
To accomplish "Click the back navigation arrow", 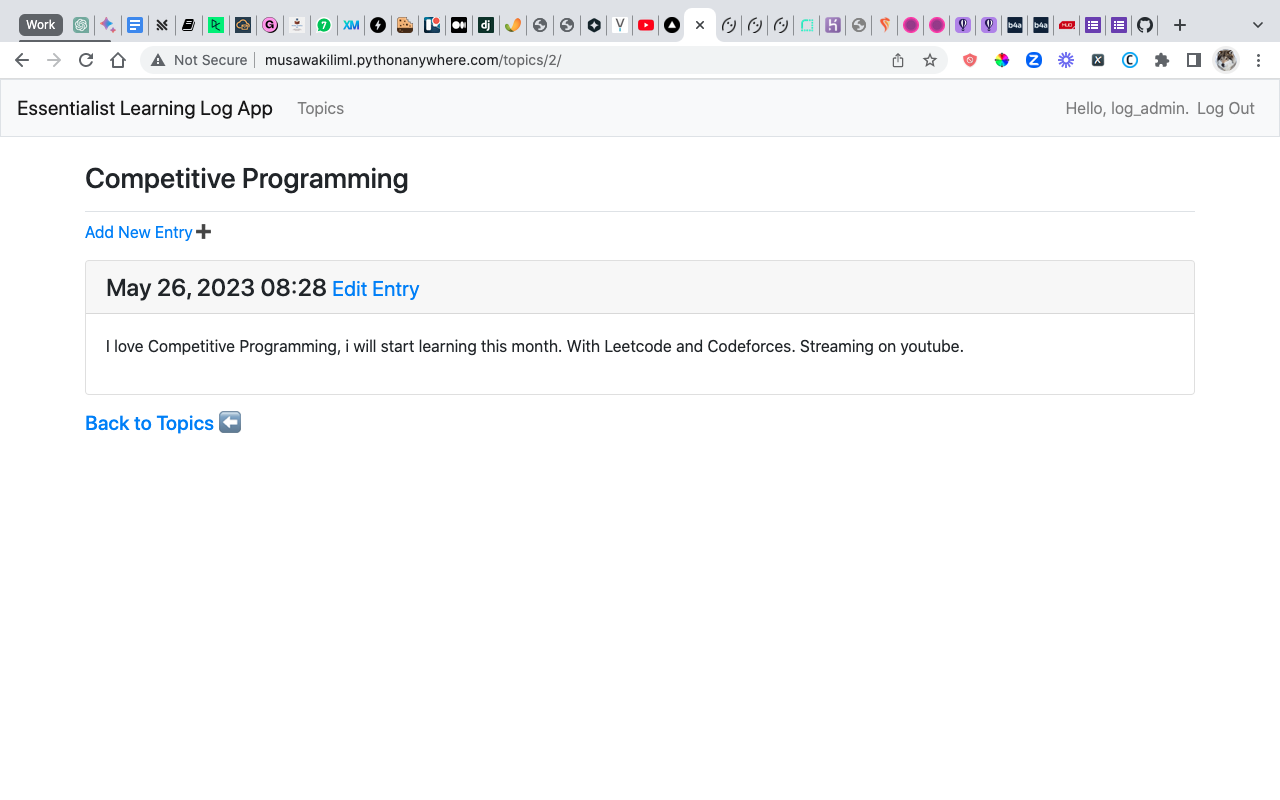I will [x=22, y=60].
